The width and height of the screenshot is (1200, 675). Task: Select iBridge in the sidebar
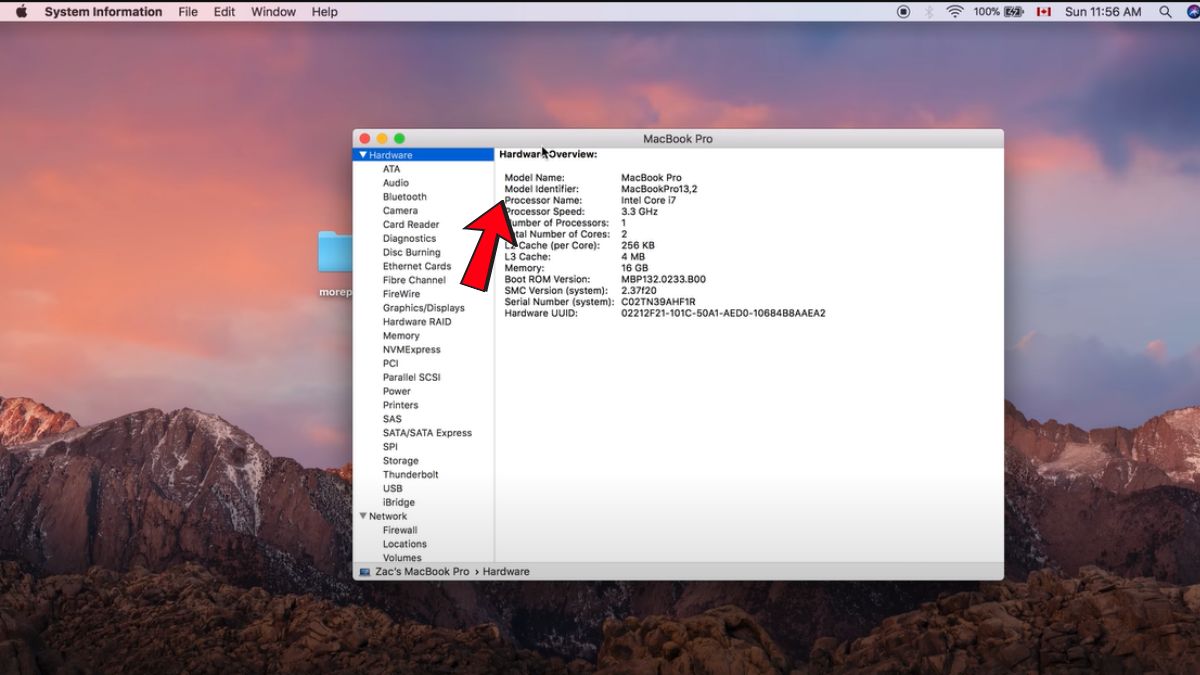click(399, 503)
